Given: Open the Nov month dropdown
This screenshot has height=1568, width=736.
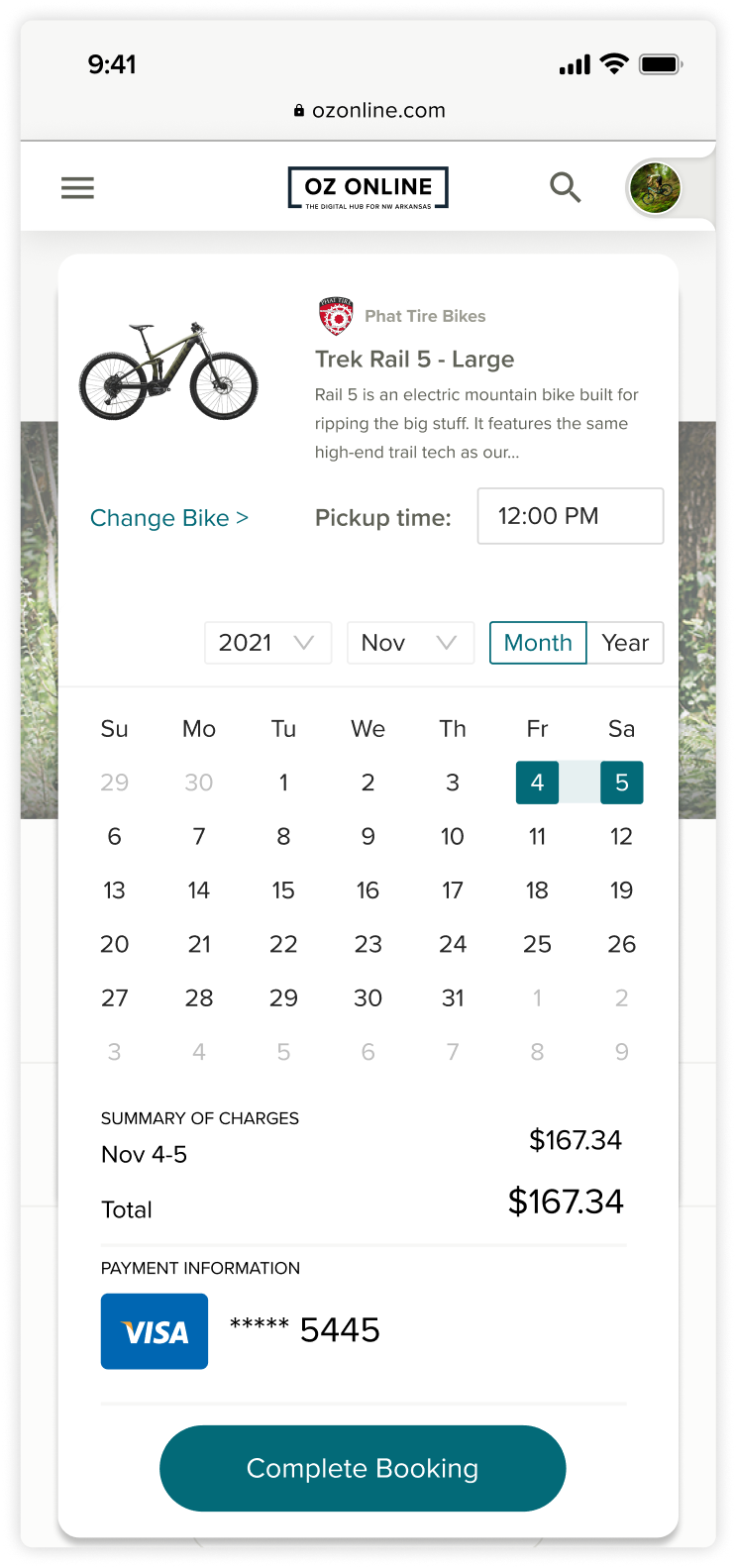Looking at the screenshot, I should [x=410, y=643].
